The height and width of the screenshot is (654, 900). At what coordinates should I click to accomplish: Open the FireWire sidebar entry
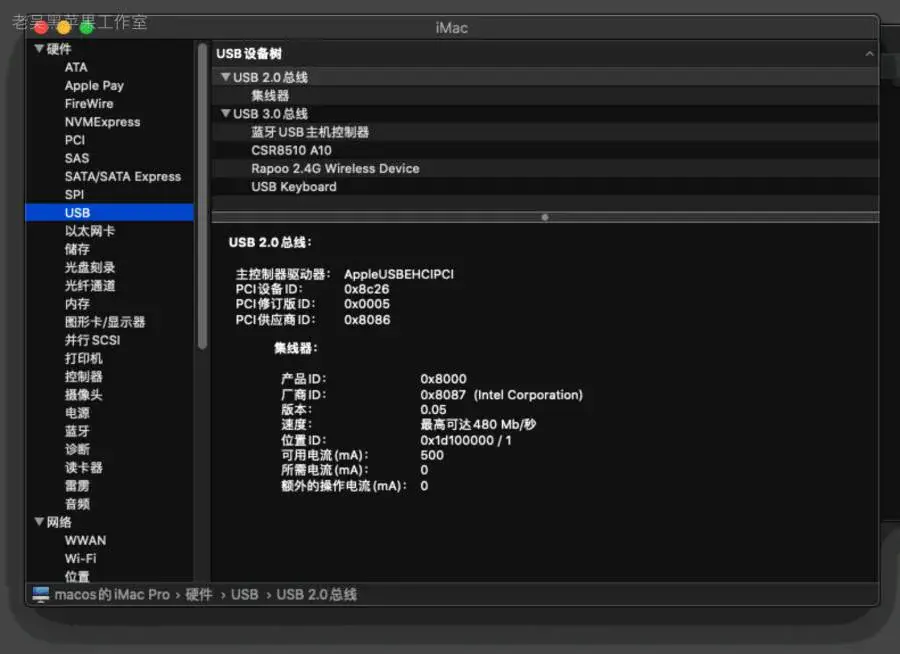[89, 104]
